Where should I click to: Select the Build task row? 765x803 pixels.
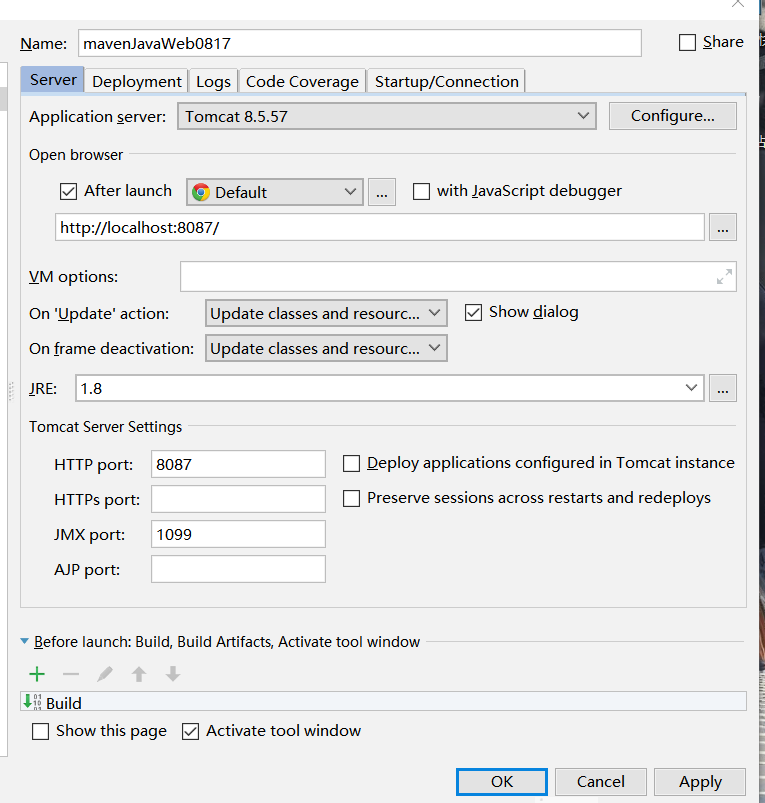click(383, 701)
